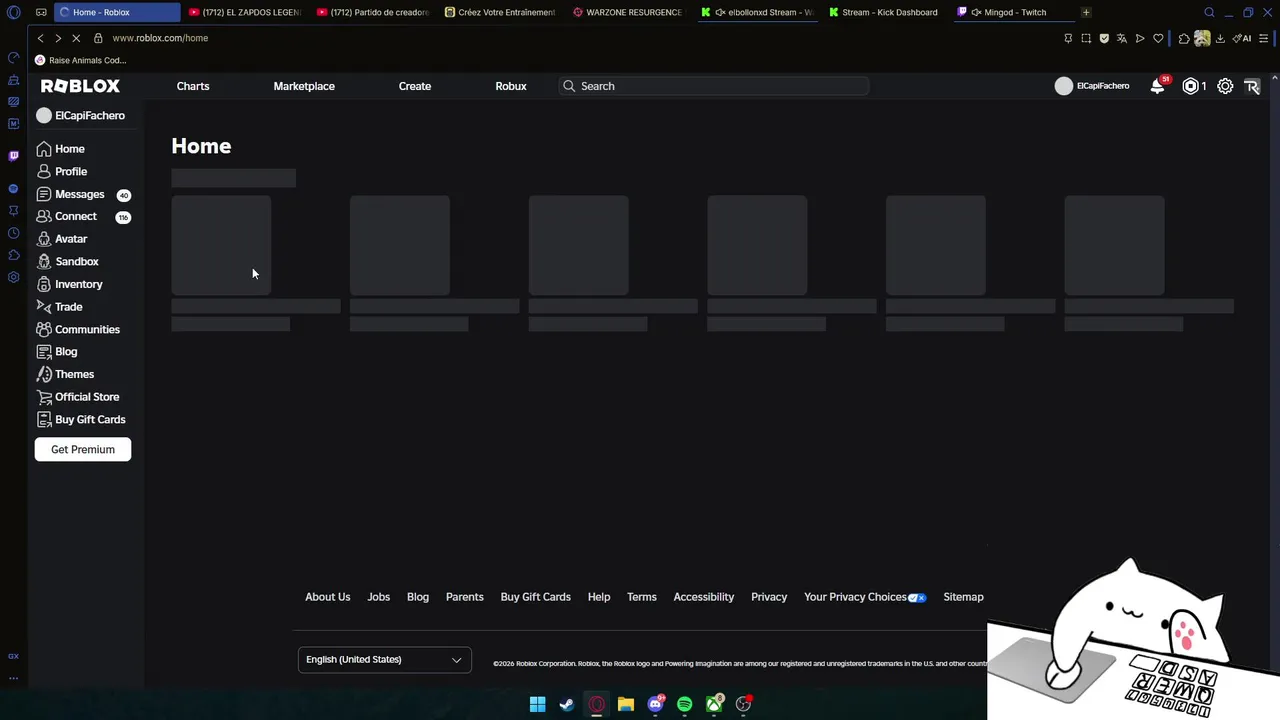Open the Profile link in sidebar
The image size is (1280, 720).
click(x=71, y=172)
